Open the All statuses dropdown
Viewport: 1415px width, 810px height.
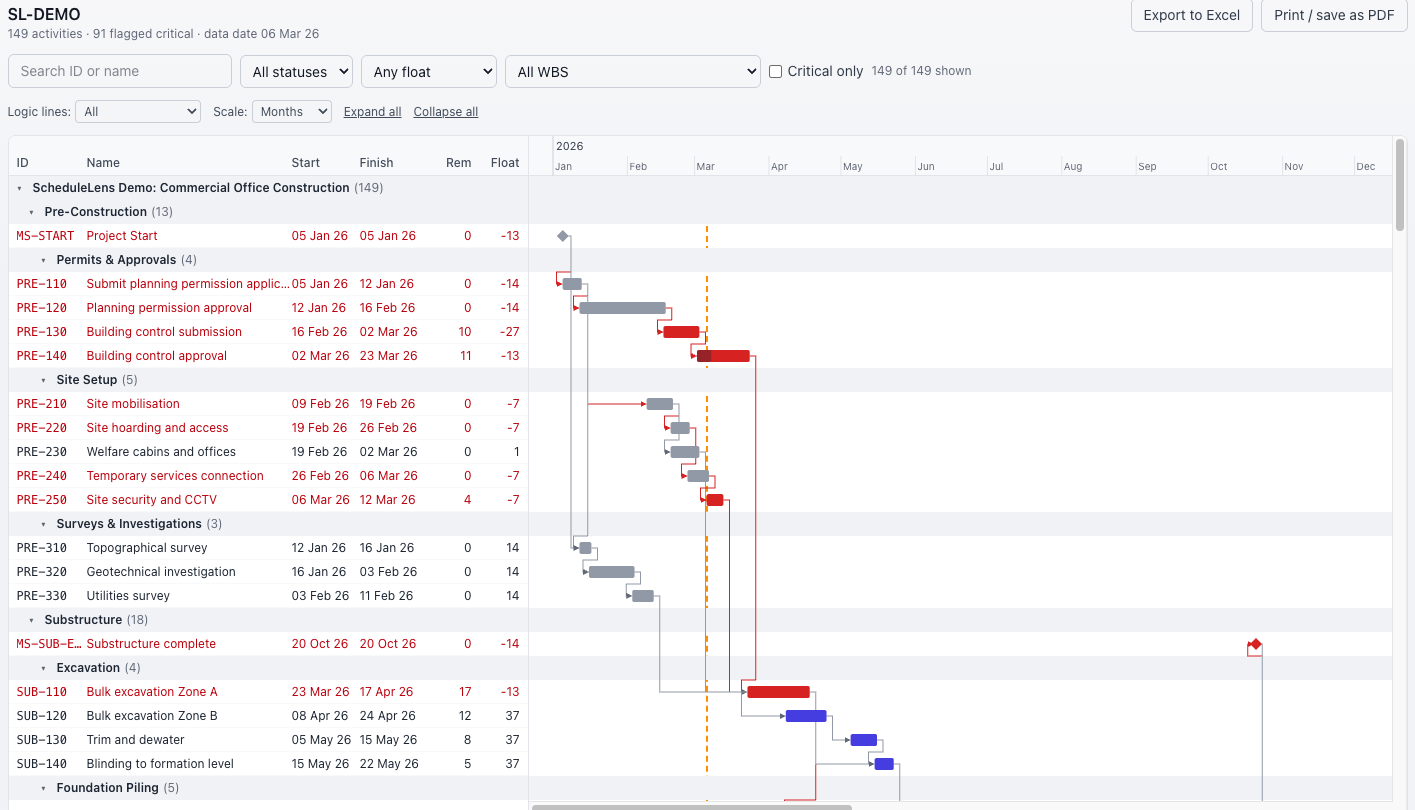[x=296, y=72]
